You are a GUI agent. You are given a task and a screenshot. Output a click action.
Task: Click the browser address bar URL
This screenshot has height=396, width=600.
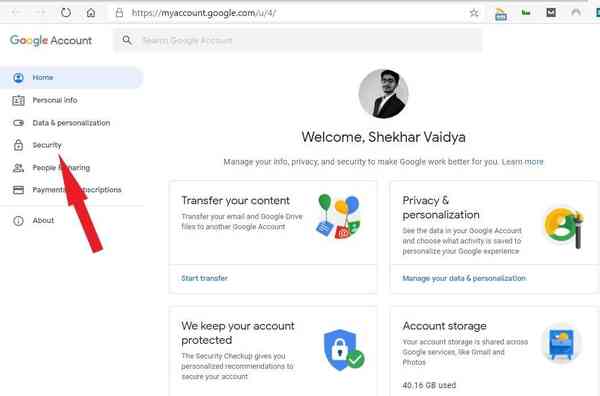204,13
